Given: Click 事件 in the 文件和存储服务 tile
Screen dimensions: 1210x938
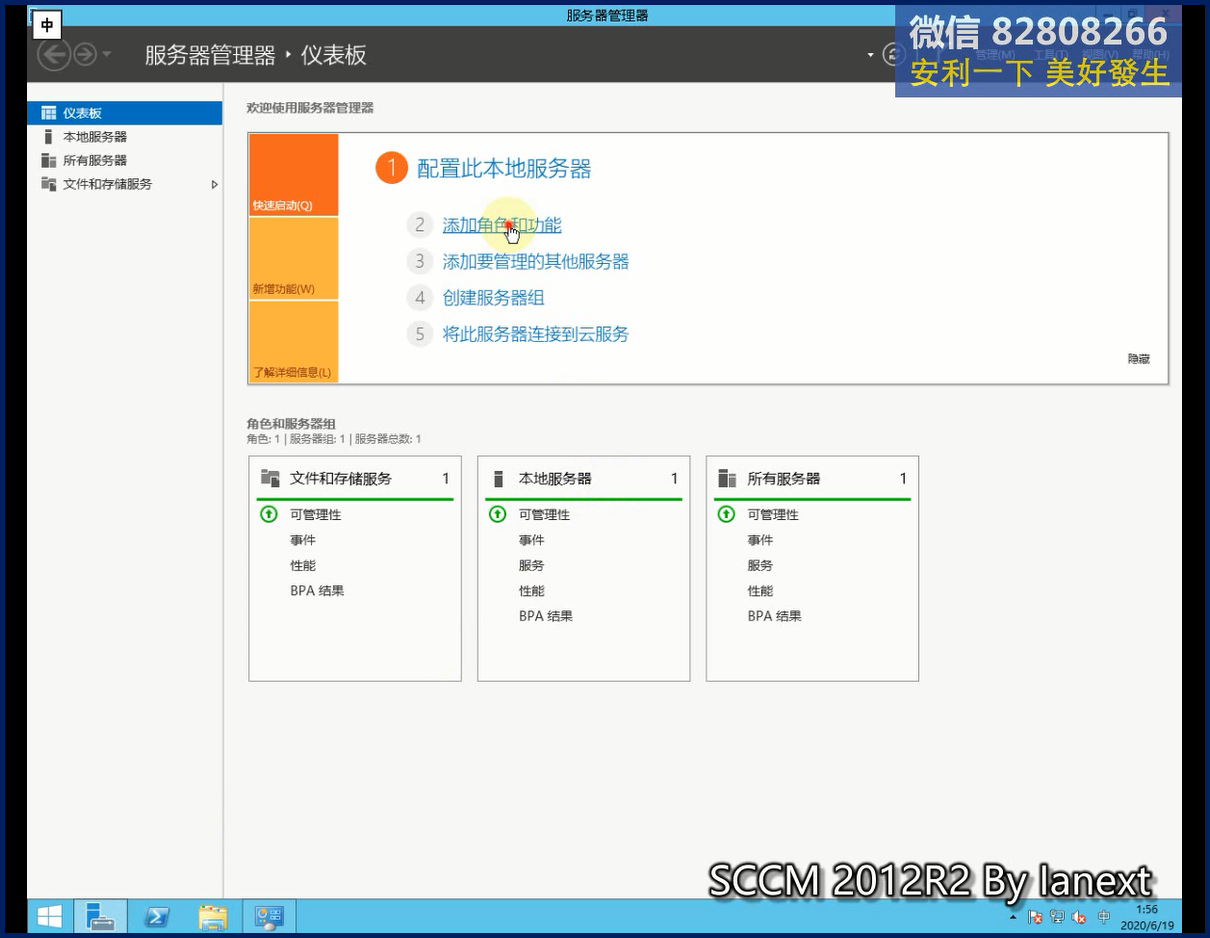Looking at the screenshot, I should pyautogui.click(x=303, y=540).
